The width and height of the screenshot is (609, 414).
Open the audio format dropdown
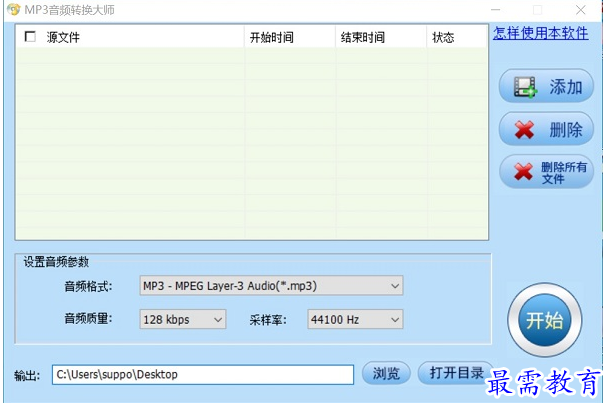click(x=271, y=286)
